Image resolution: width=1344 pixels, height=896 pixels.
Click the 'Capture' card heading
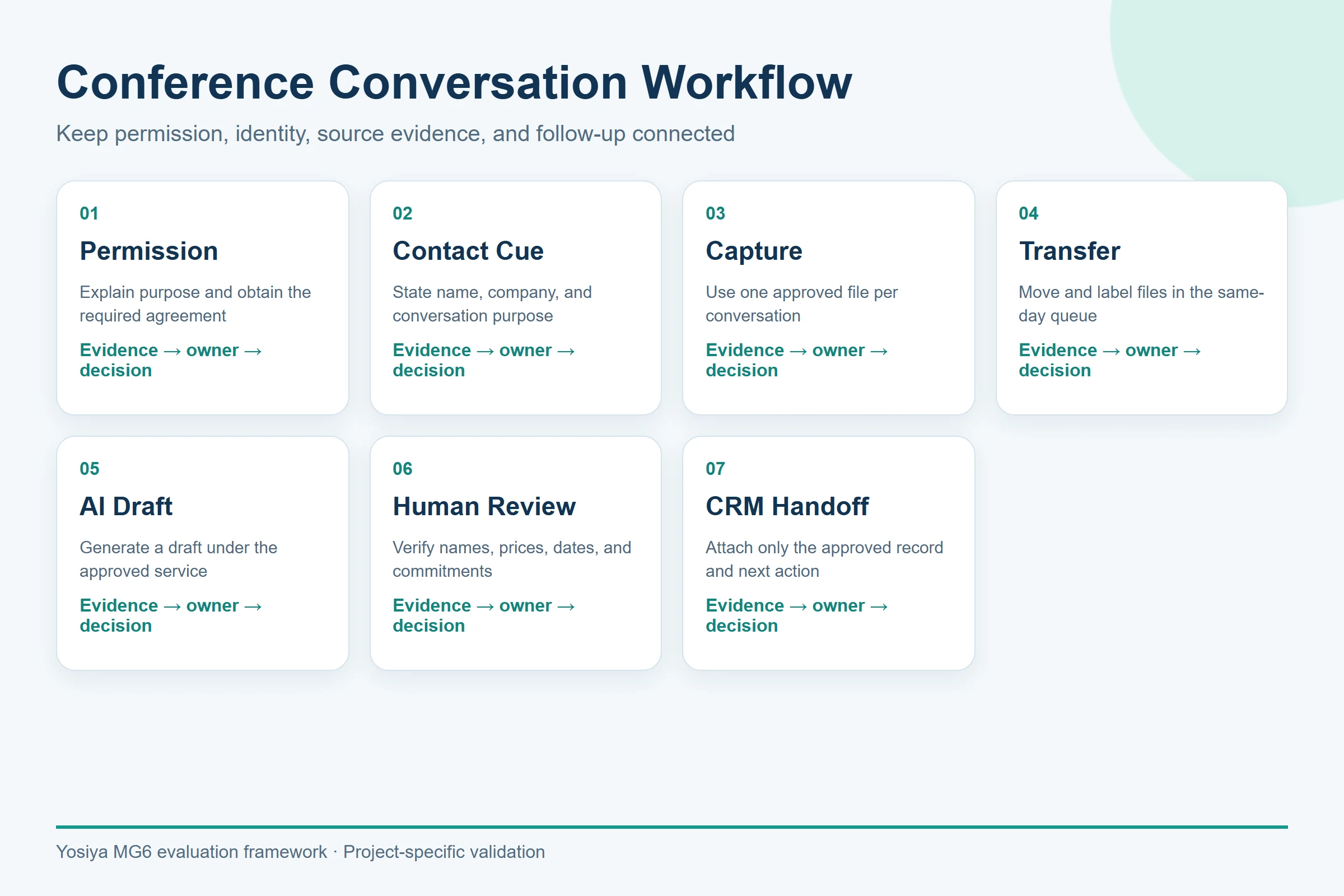point(754,251)
